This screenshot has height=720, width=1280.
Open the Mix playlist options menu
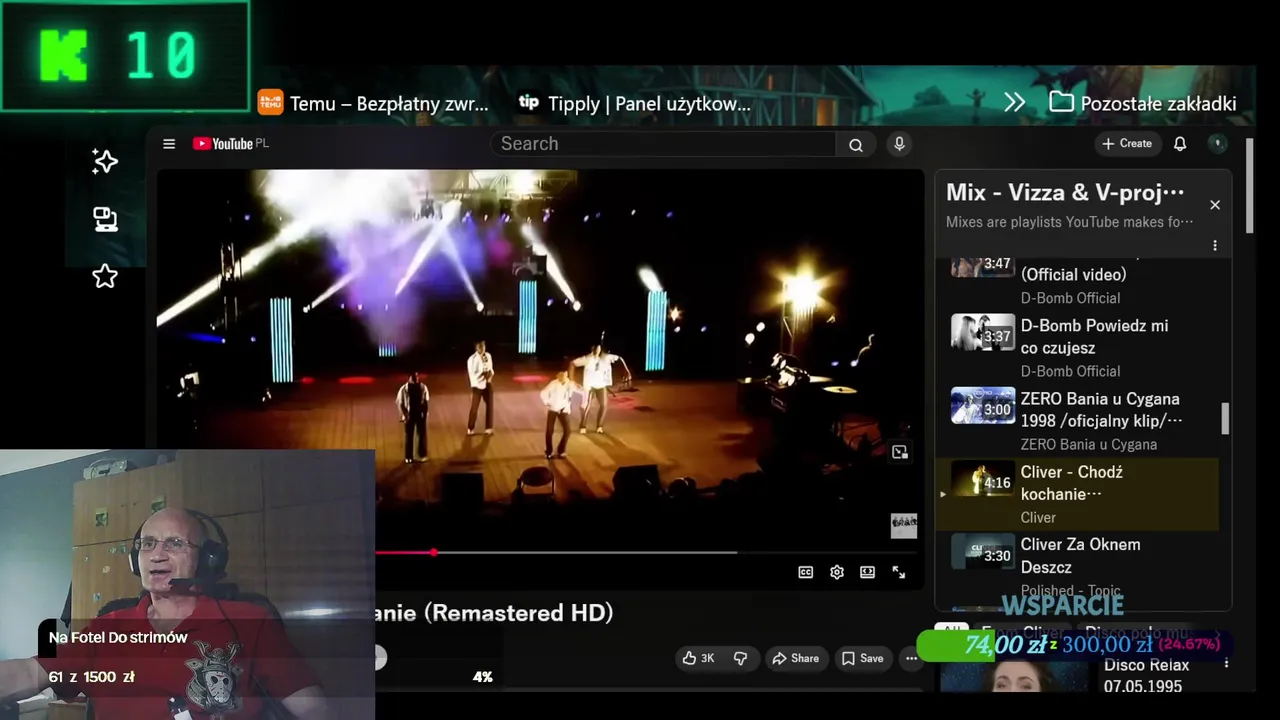point(1215,245)
